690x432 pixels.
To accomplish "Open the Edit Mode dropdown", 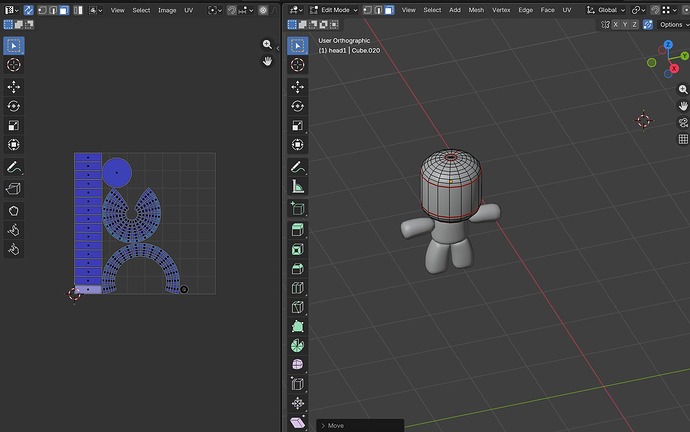I will click(334, 10).
